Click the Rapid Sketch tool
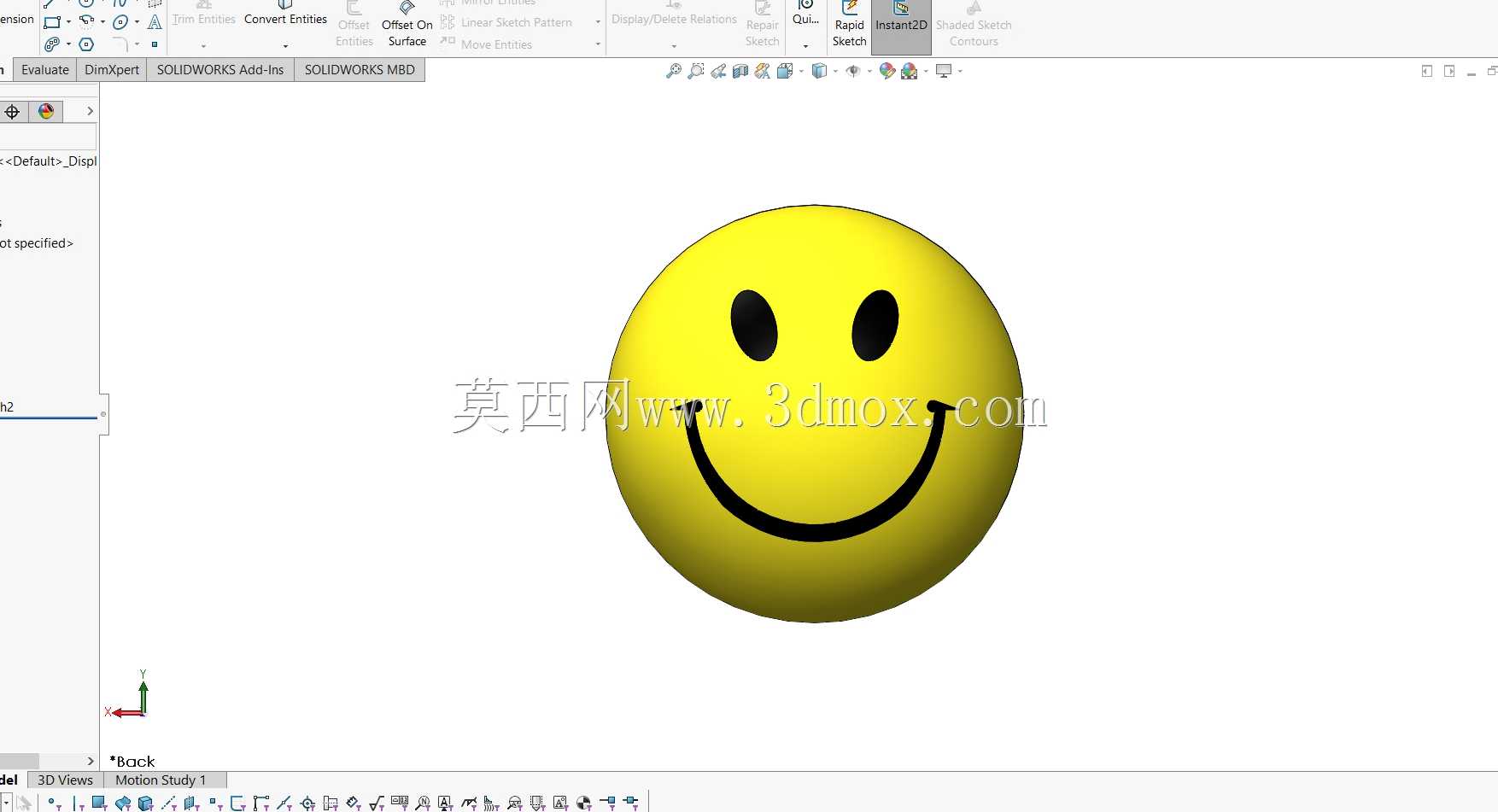Image resolution: width=1498 pixels, height=812 pixels. click(x=850, y=25)
